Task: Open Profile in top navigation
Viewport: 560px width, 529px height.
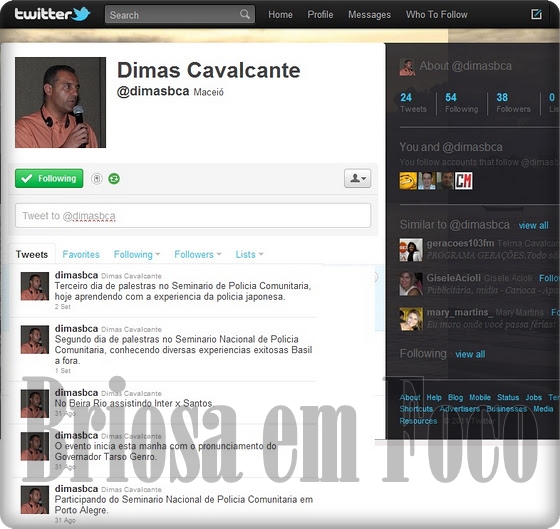Action: [320, 15]
